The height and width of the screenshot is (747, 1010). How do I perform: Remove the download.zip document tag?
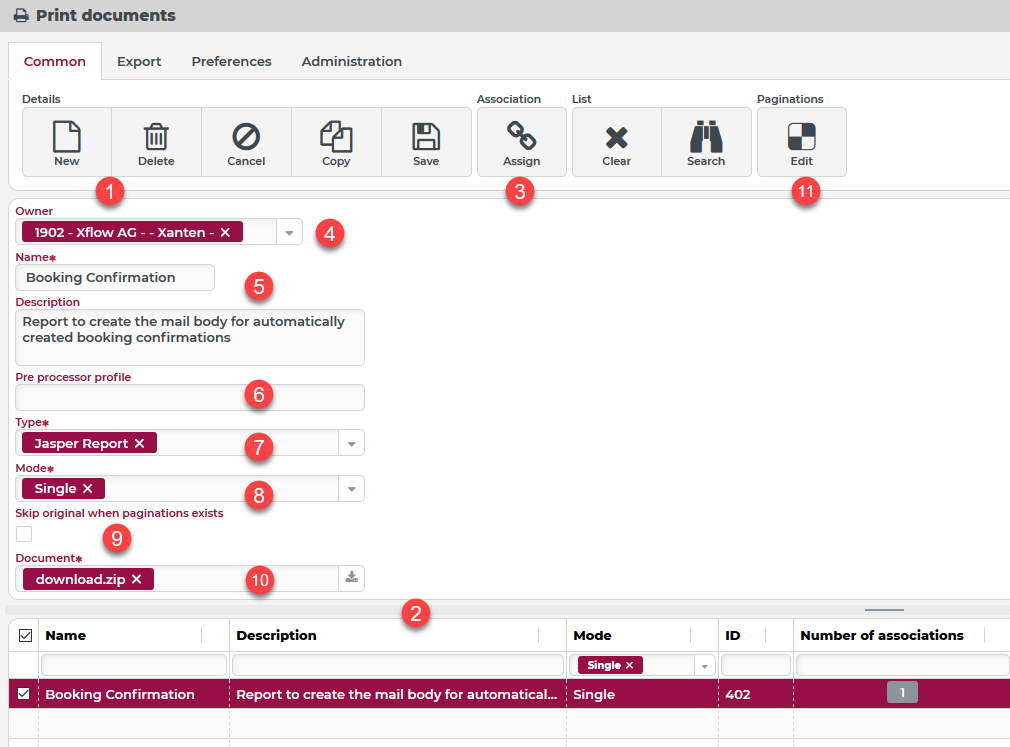pyautogui.click(x=137, y=579)
